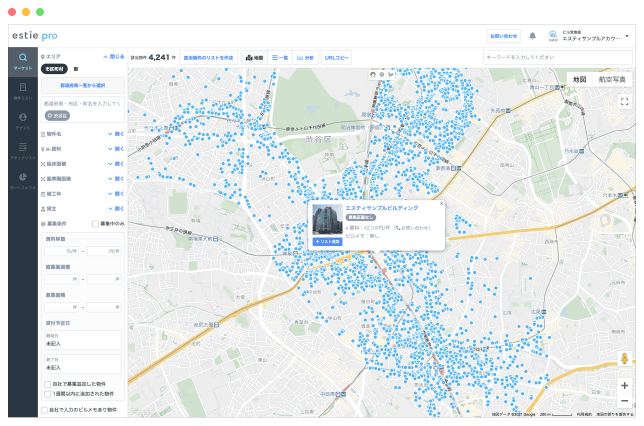The height and width of the screenshot is (426, 644).
Task: Click the お問い合わせ button in header
Action: pyautogui.click(x=503, y=35)
